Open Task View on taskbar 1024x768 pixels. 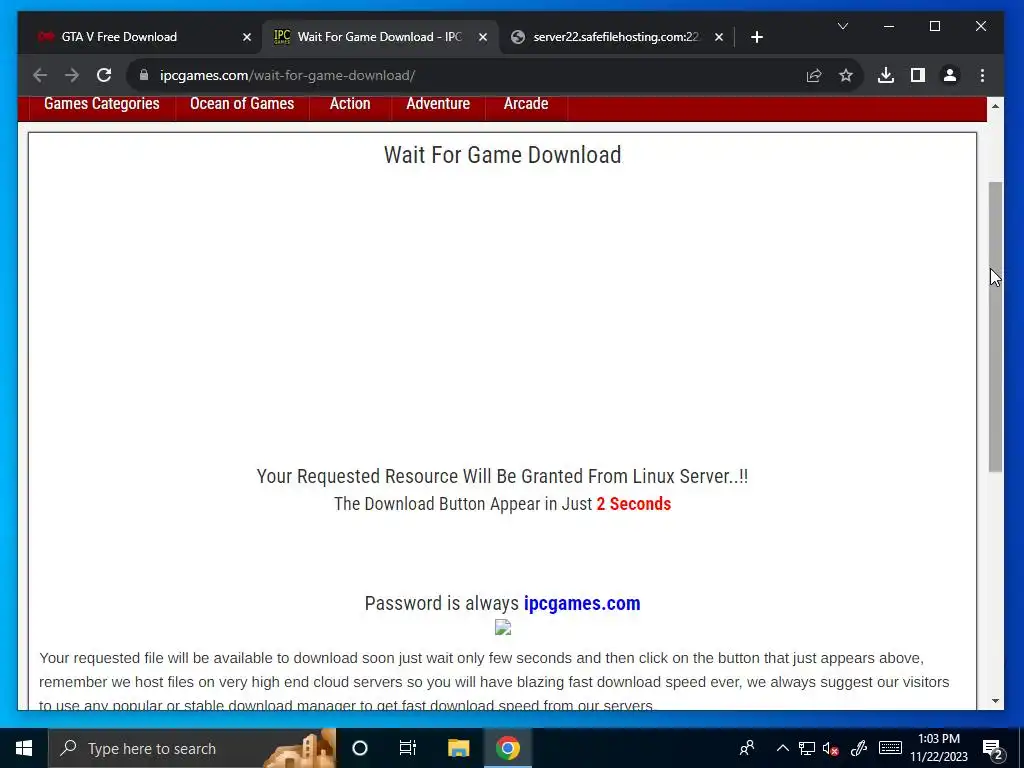click(x=408, y=748)
